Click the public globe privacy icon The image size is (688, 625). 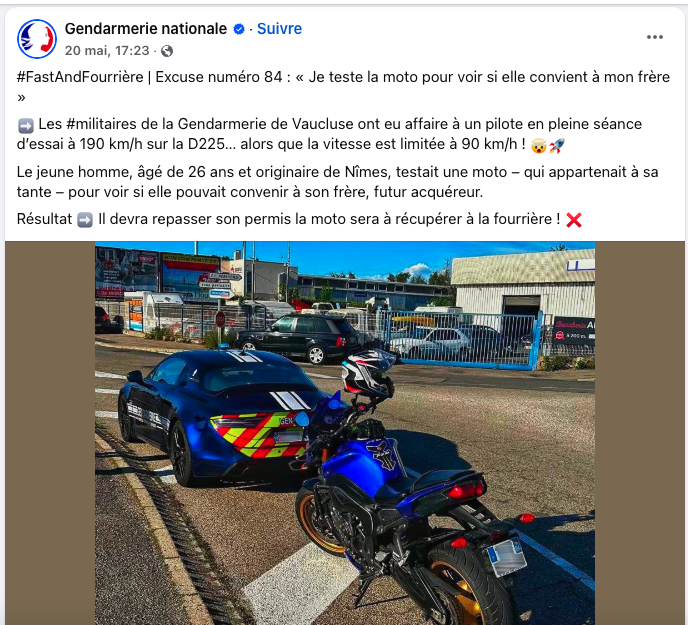pyautogui.click(x=167, y=51)
